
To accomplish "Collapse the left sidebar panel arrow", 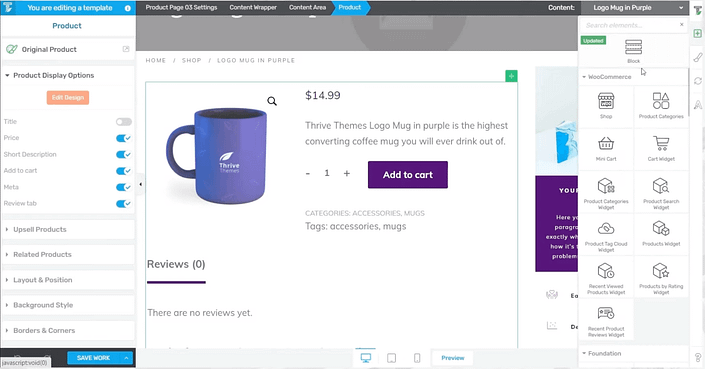I will [140, 184].
